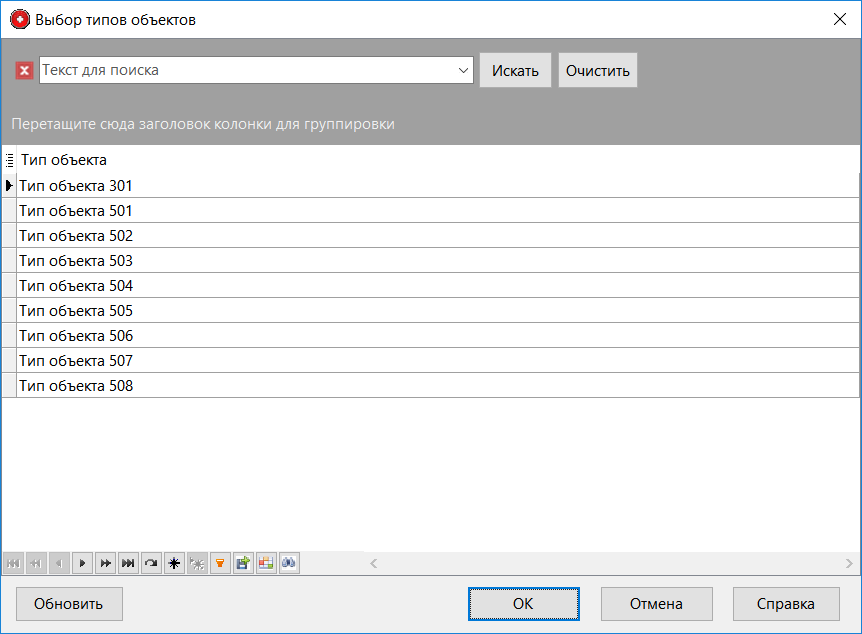
Task: Go to last record in grid
Action: 128,564
